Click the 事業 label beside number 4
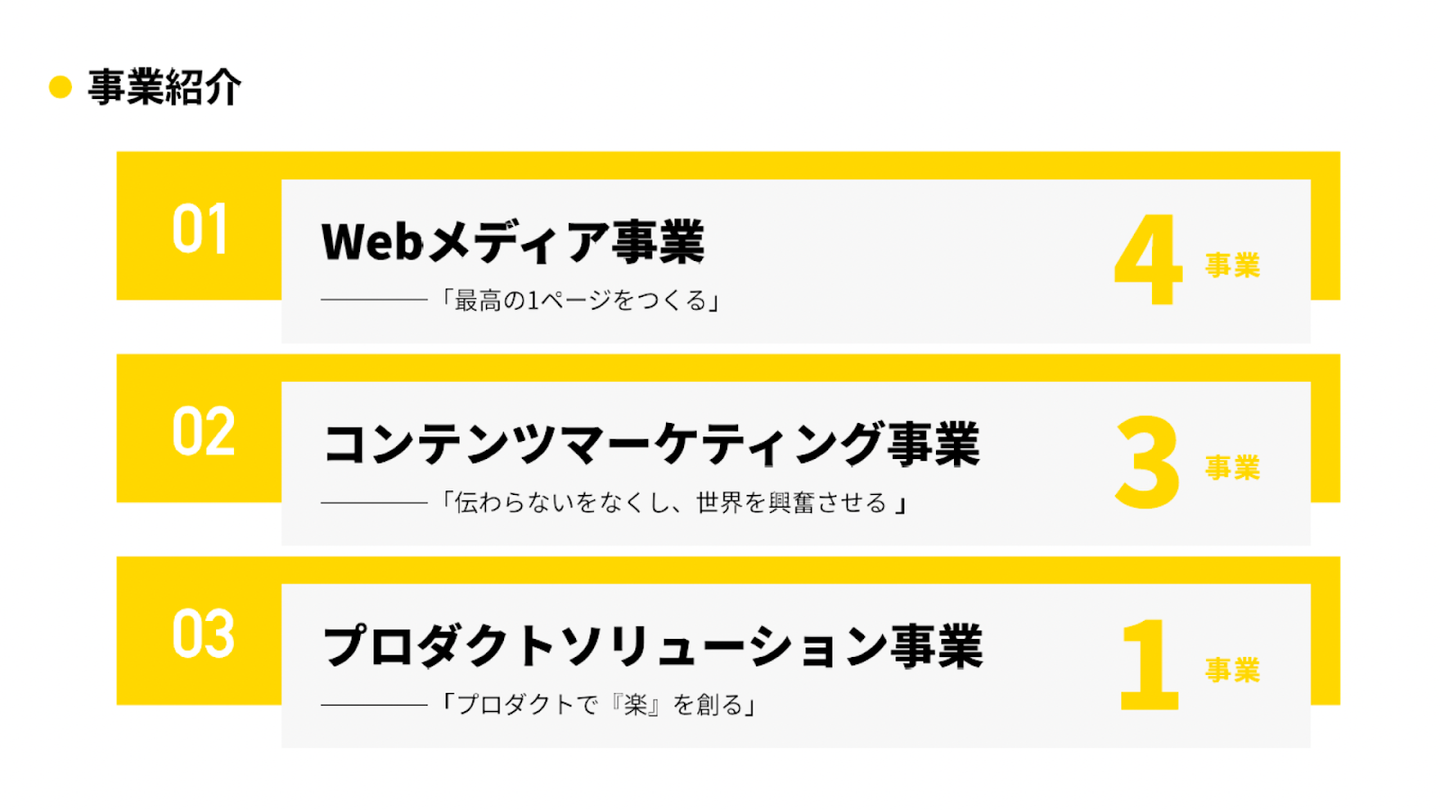1440x810 pixels. click(x=1231, y=265)
